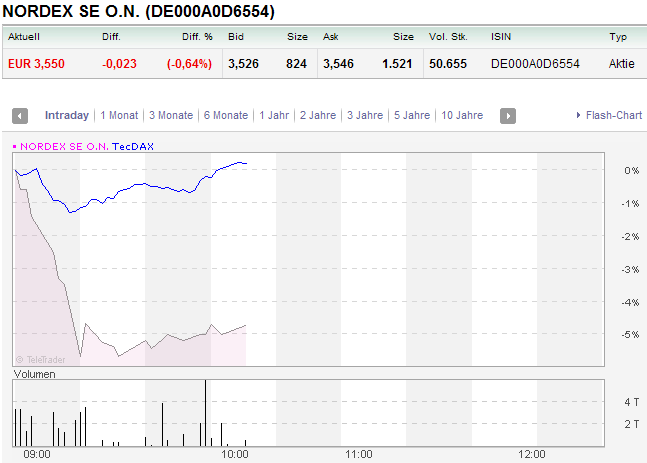Open the Flash-Chart link
Viewport: 647px width, 463px height.
[614, 115]
